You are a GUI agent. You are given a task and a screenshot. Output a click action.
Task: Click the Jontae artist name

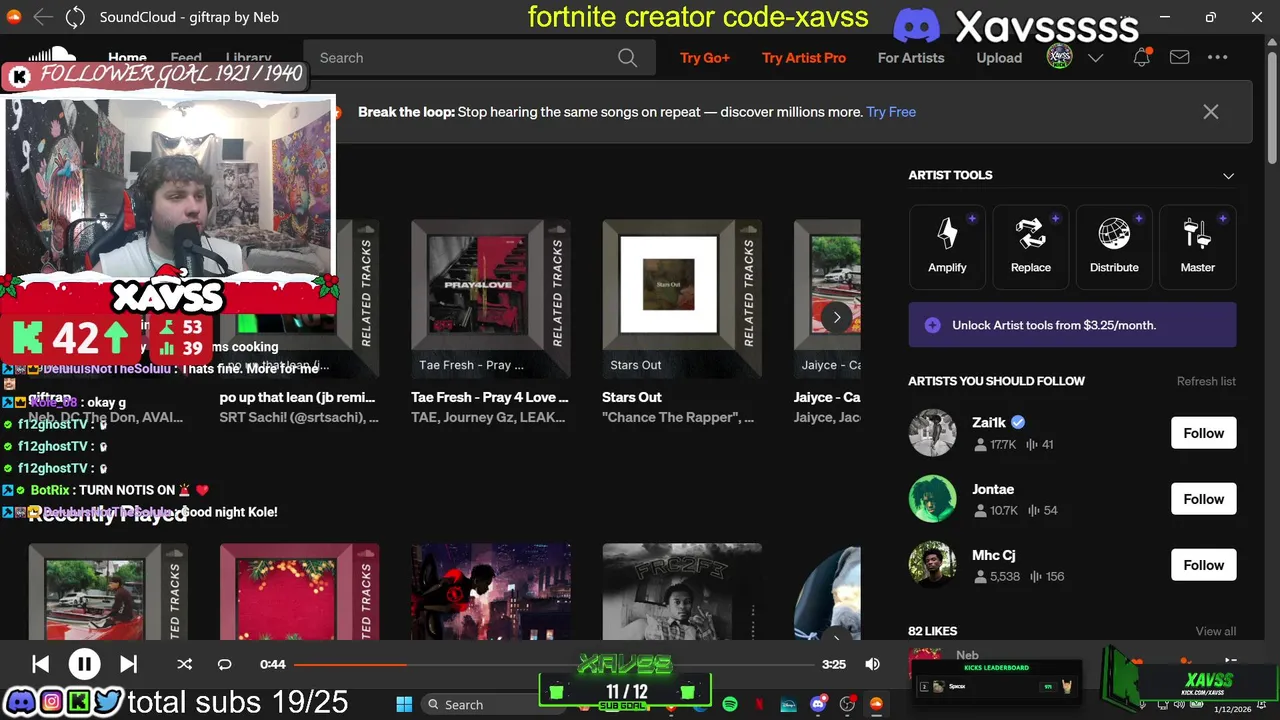(x=993, y=489)
